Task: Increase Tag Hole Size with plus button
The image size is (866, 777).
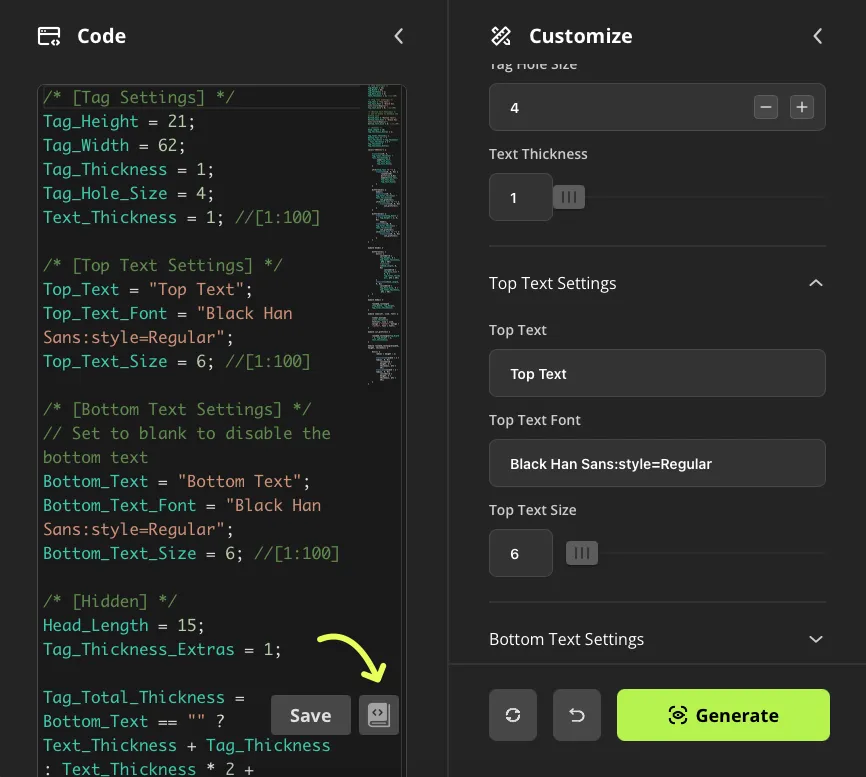Action: [x=801, y=107]
